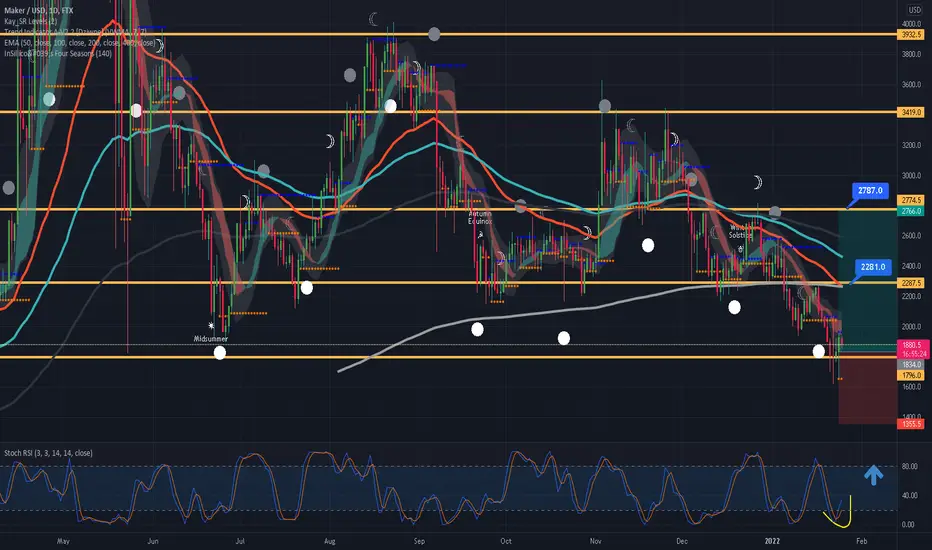Select the blue 2787.0 price callout
Image resolution: width=932 pixels, height=550 pixels.
pos(870,191)
